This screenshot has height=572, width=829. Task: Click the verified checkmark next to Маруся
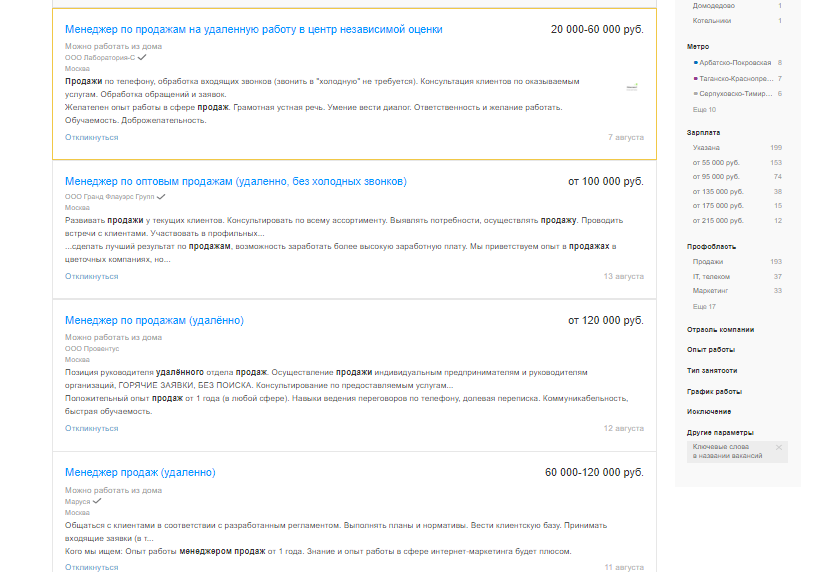click(97, 501)
